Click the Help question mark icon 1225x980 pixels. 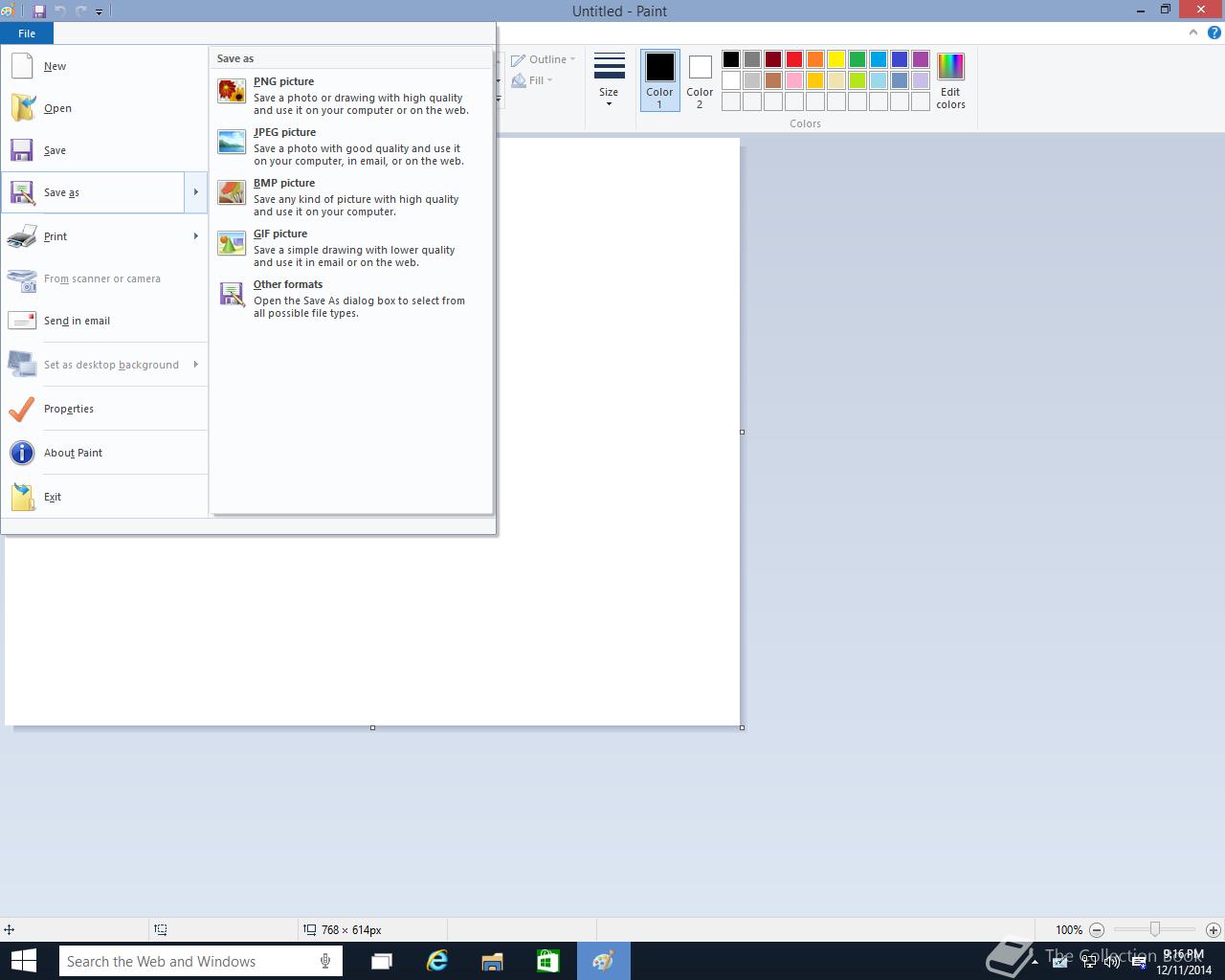pos(1214,33)
